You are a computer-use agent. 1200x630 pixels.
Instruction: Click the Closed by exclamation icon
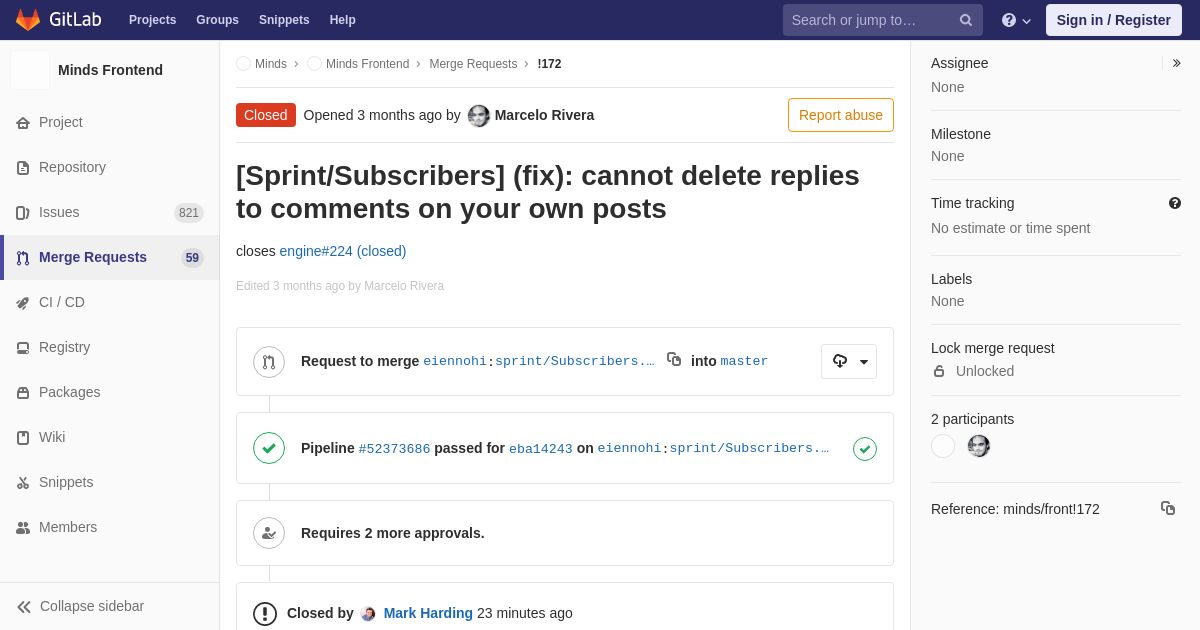point(265,614)
